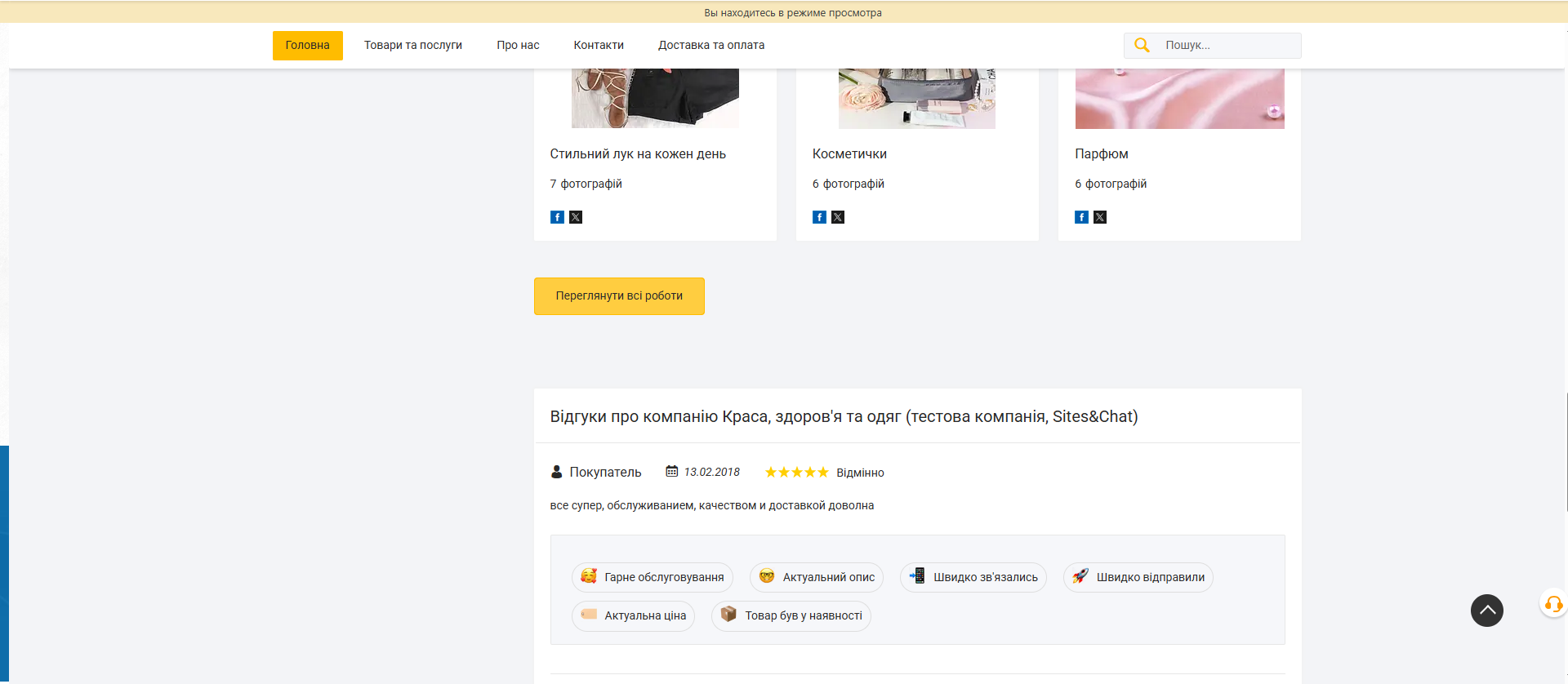Viewport: 1568px width, 684px height.
Task: Open Доставка та оплата page
Action: tap(710, 46)
